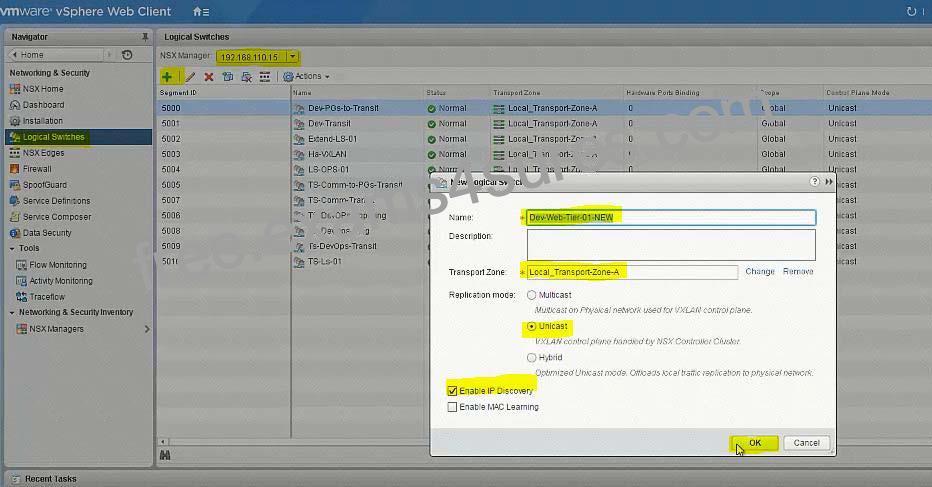This screenshot has width=932, height=487.
Task: Click horizontal scrollbar left arrow
Action: (x=163, y=442)
